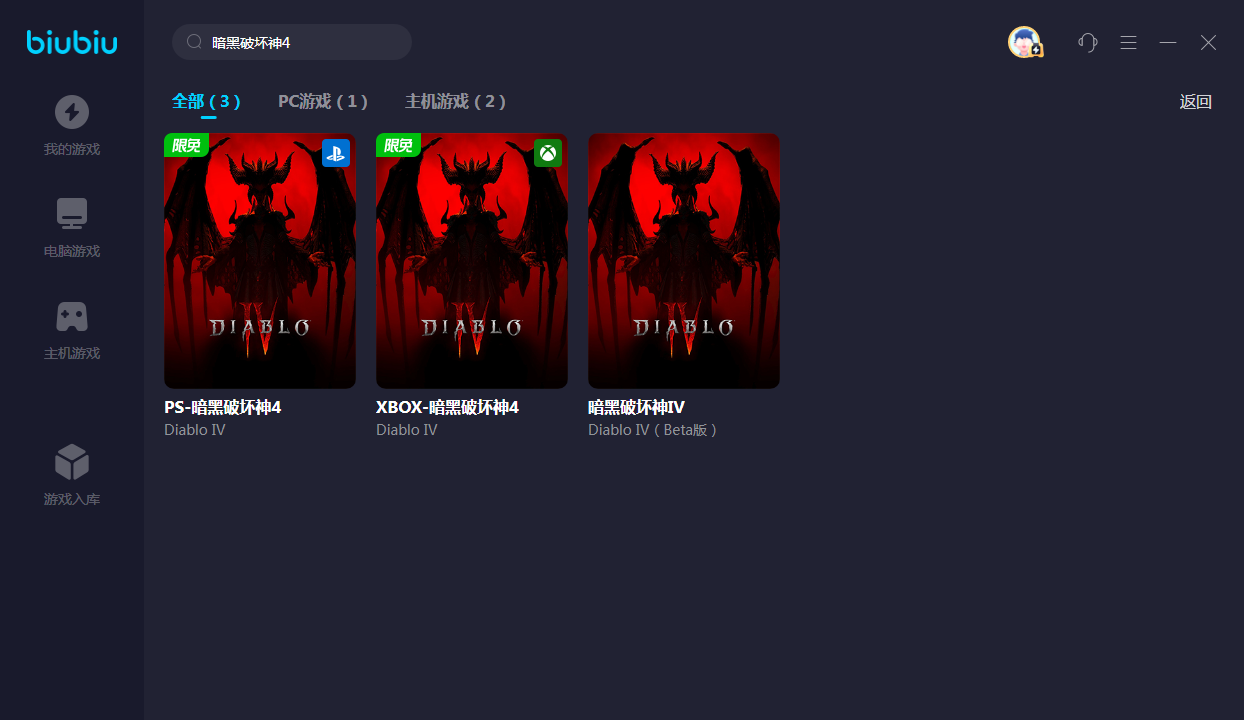Viewport: 1244px width, 720px height.
Task: Switch to the 主机游戏 (2) tab
Action: click(x=455, y=102)
